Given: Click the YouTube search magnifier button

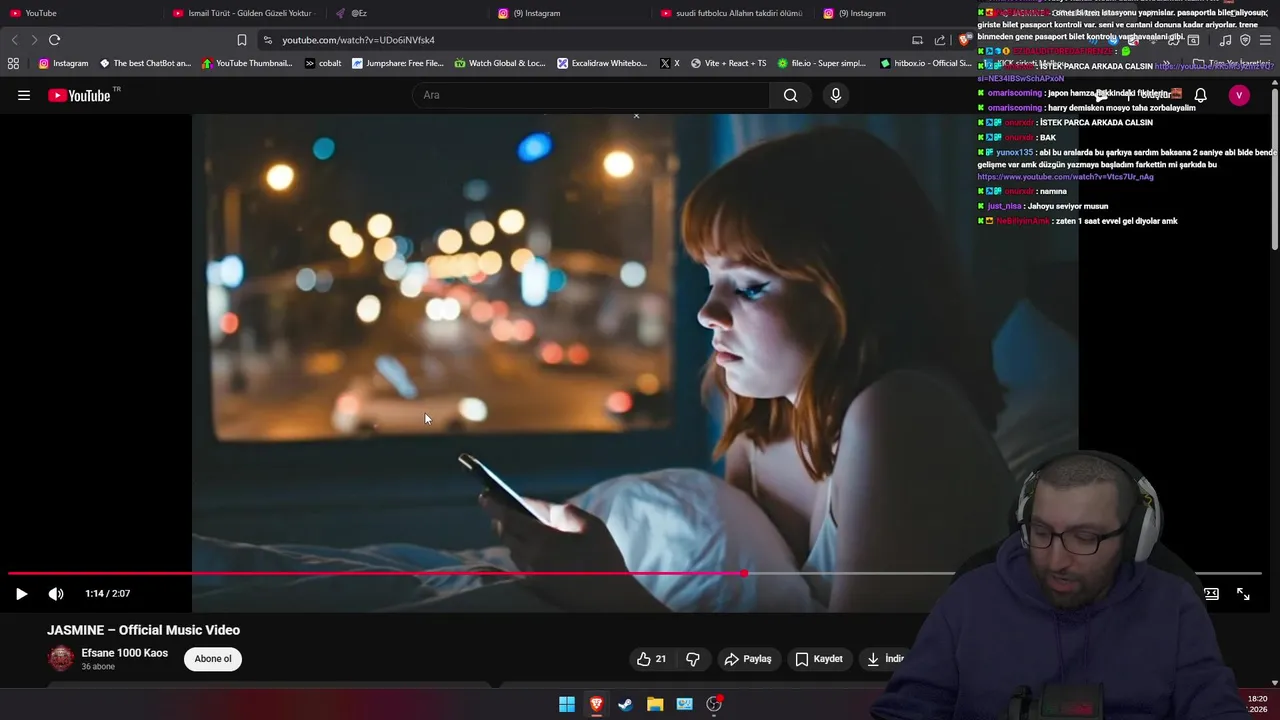Looking at the screenshot, I should click(790, 95).
